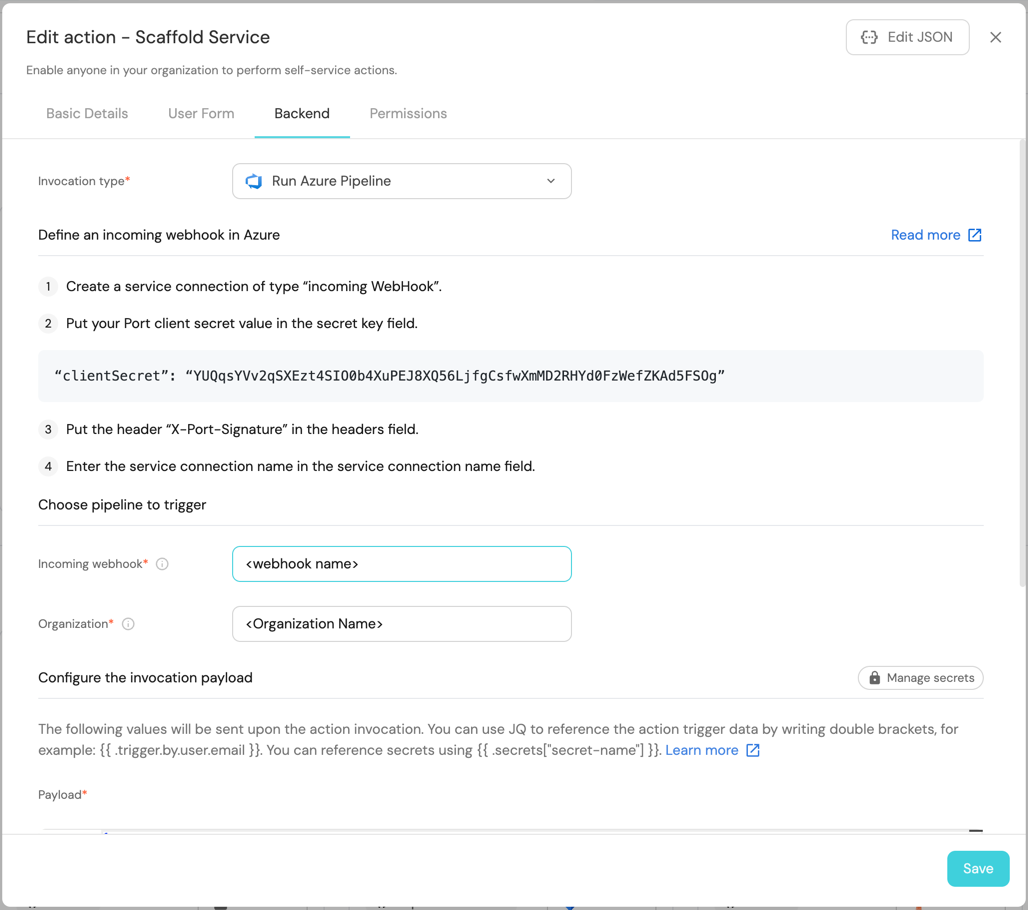Show the Organization info tooltip icon

click(128, 624)
